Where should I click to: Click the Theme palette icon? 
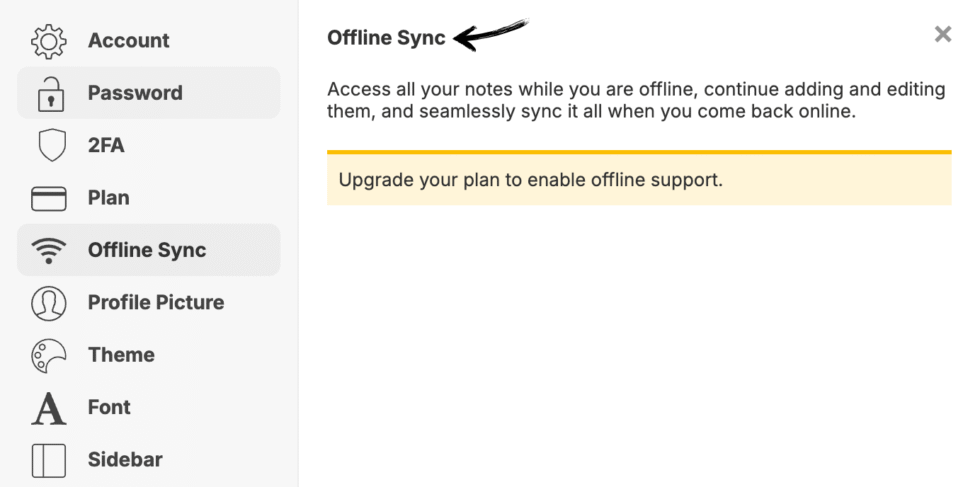(x=49, y=355)
